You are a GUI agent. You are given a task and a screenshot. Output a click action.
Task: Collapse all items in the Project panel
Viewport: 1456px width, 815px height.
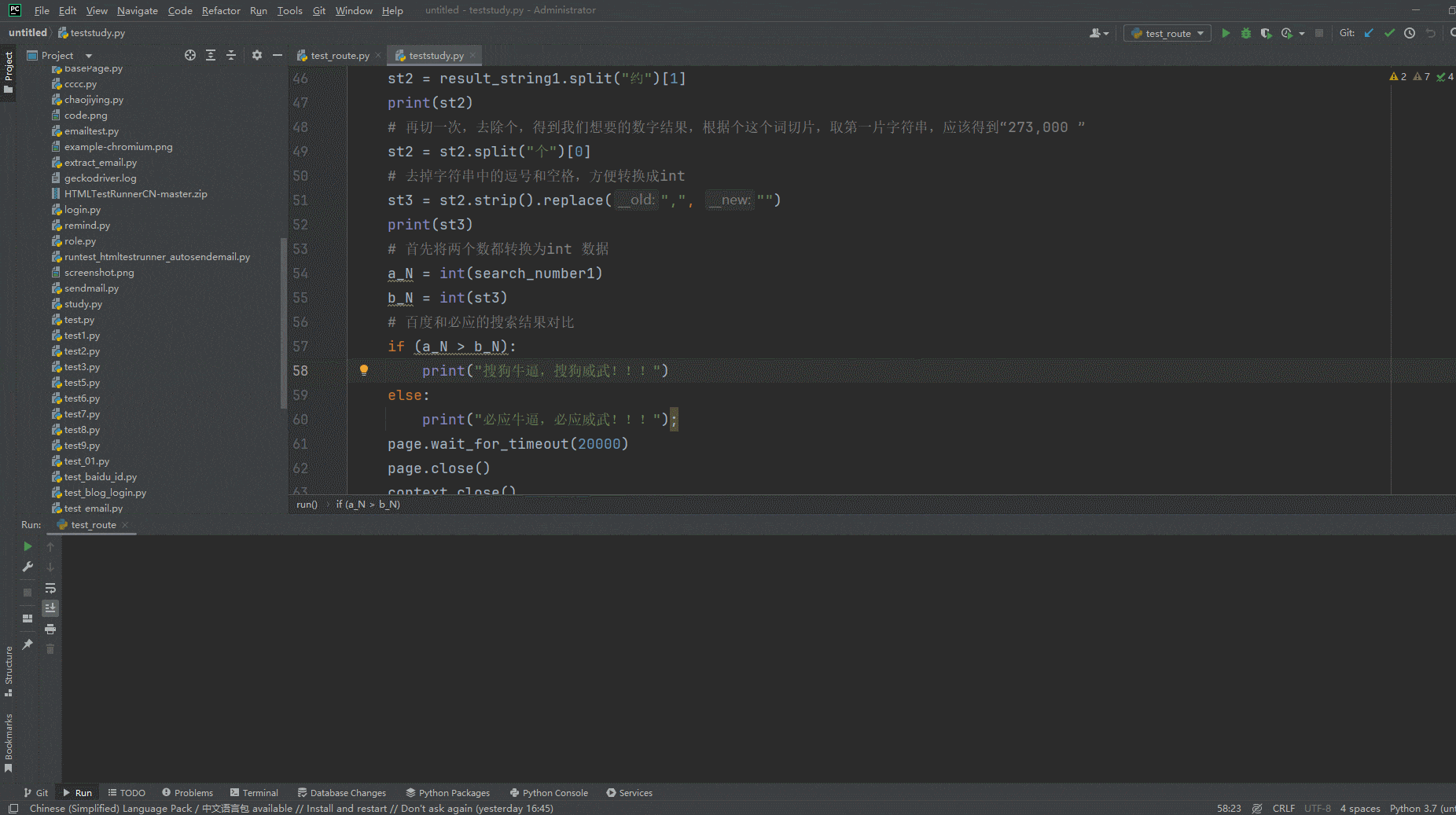coord(231,55)
